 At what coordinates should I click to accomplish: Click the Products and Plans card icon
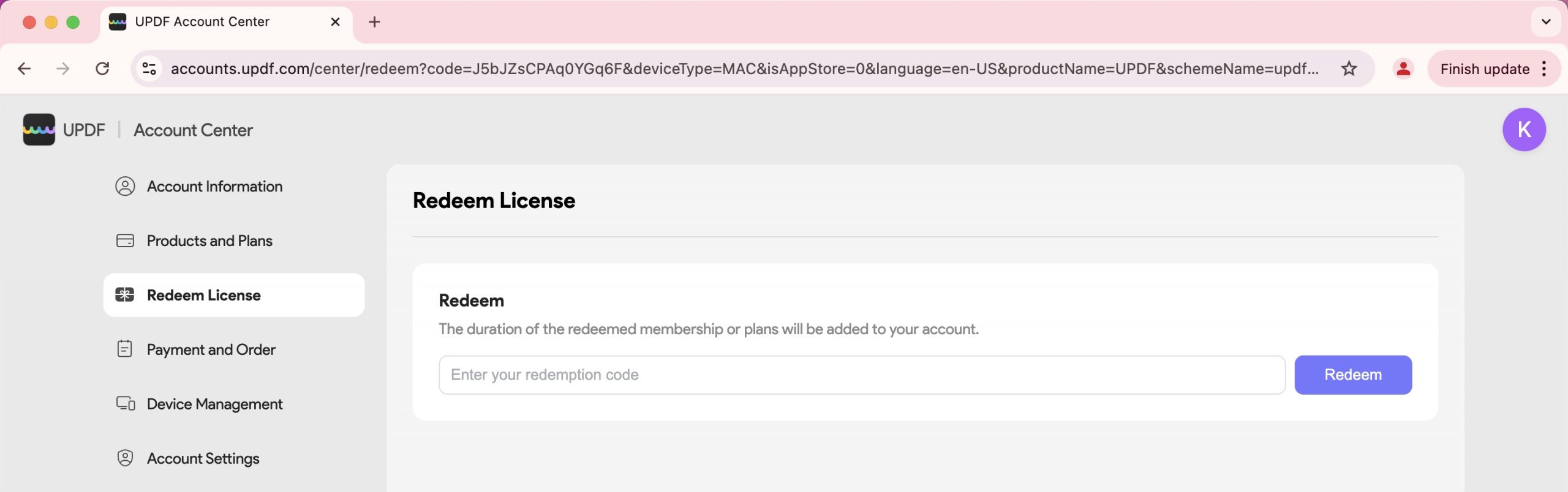coord(125,241)
